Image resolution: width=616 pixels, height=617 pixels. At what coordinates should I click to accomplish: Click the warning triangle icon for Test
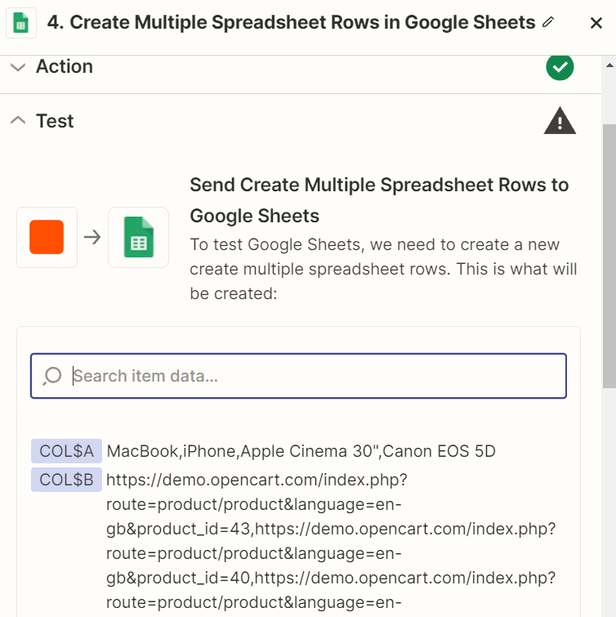pyautogui.click(x=560, y=121)
